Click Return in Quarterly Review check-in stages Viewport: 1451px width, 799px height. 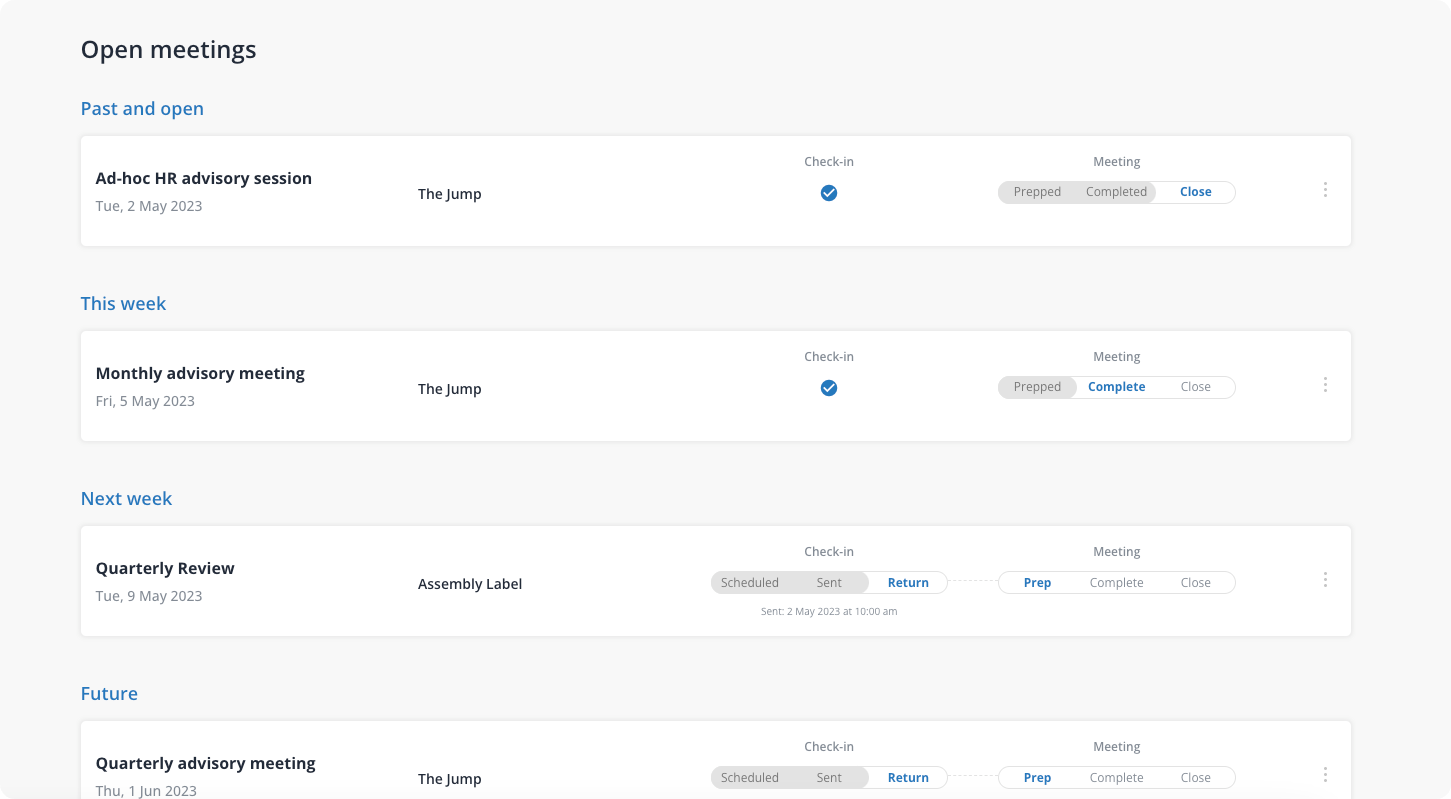(908, 582)
